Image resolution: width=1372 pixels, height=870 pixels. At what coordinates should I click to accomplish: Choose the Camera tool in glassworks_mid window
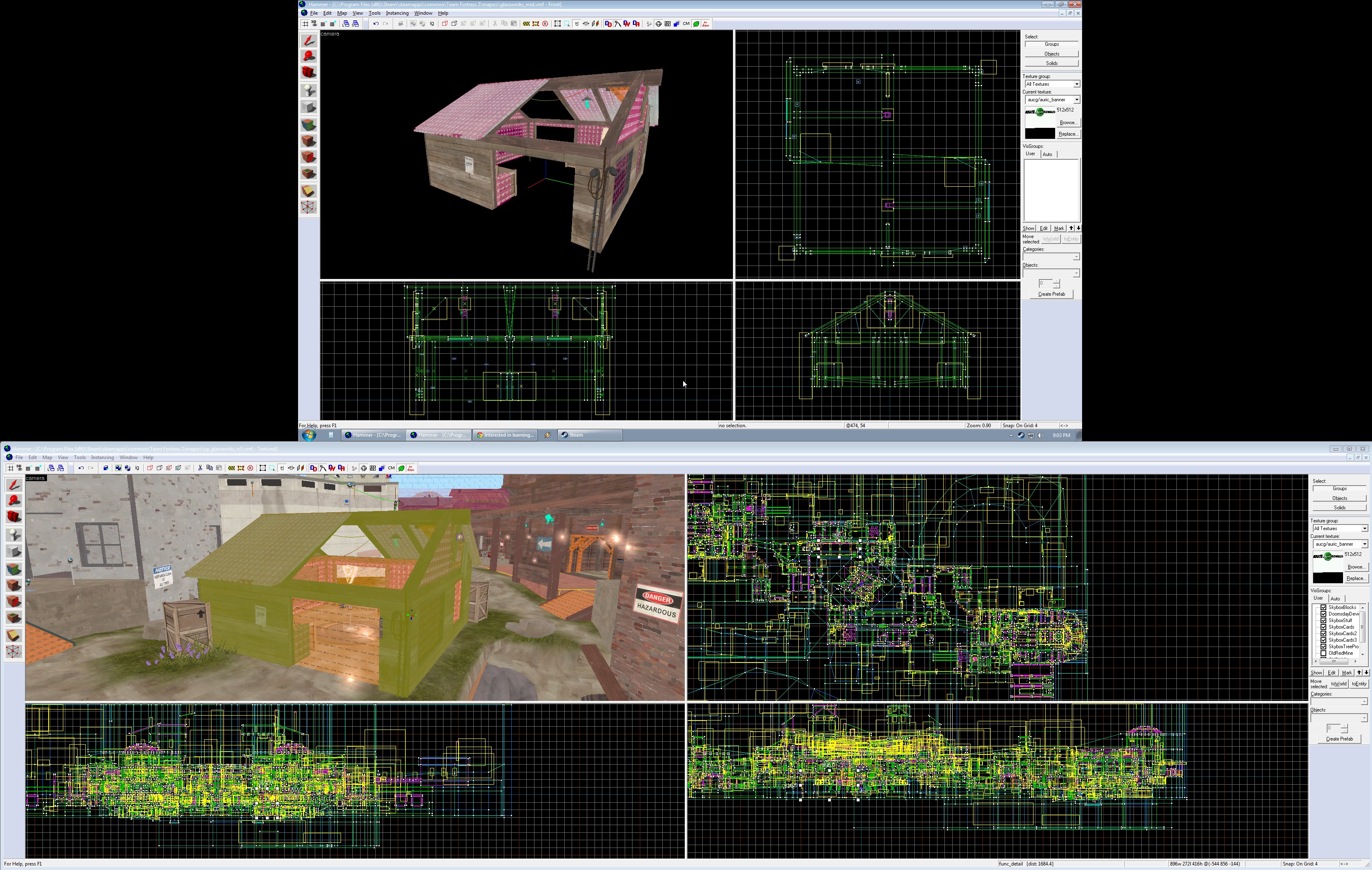click(x=309, y=72)
